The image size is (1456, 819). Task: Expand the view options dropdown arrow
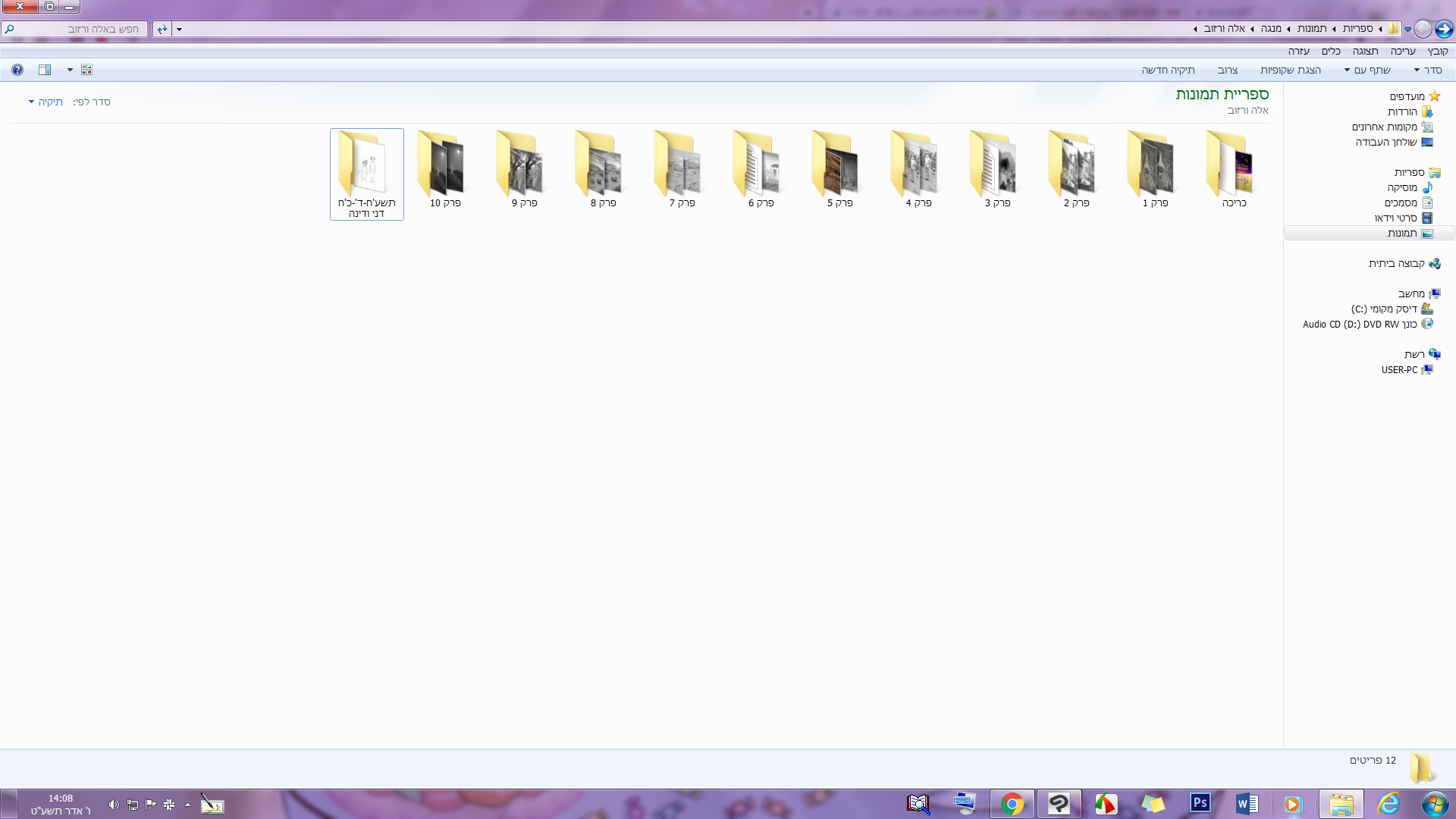tap(70, 70)
